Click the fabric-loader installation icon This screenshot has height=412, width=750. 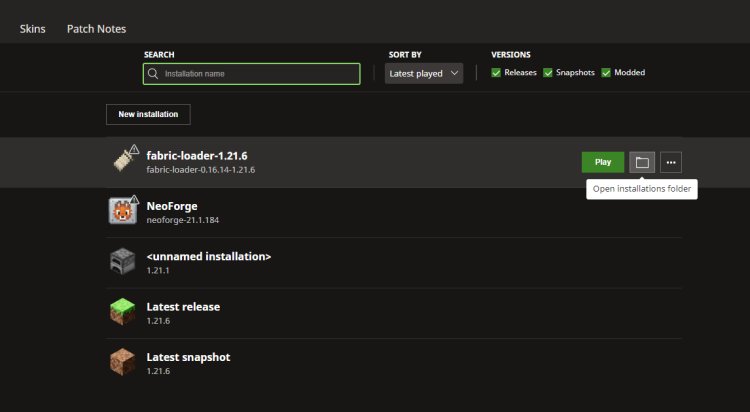124,159
